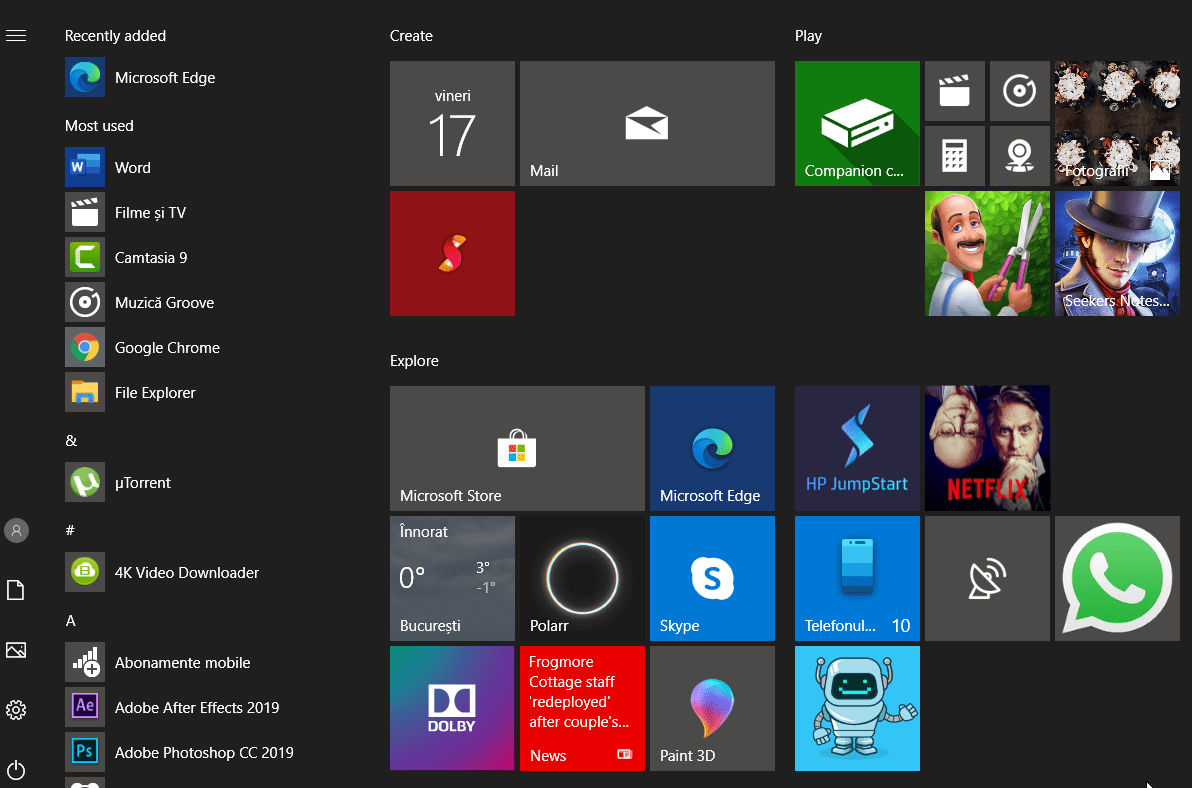Image resolution: width=1192 pixels, height=788 pixels.
Task: Open the Dolby tile
Action: 452,708
